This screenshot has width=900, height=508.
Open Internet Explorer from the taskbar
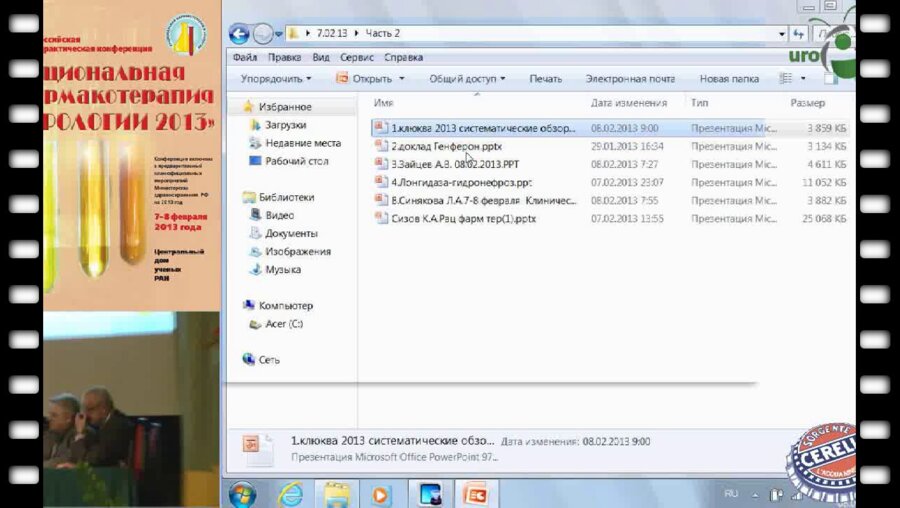point(290,493)
